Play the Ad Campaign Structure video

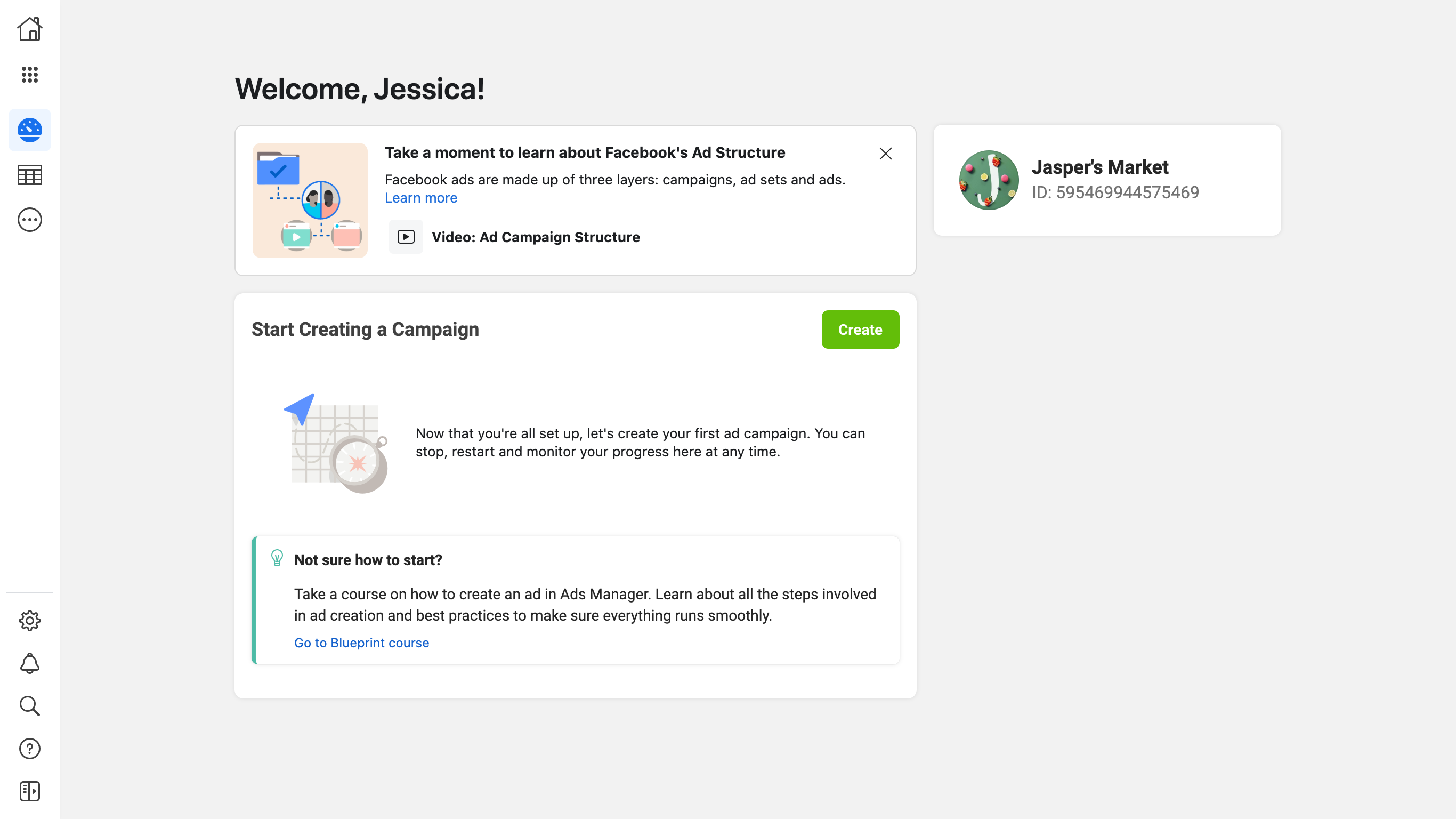pos(406,237)
